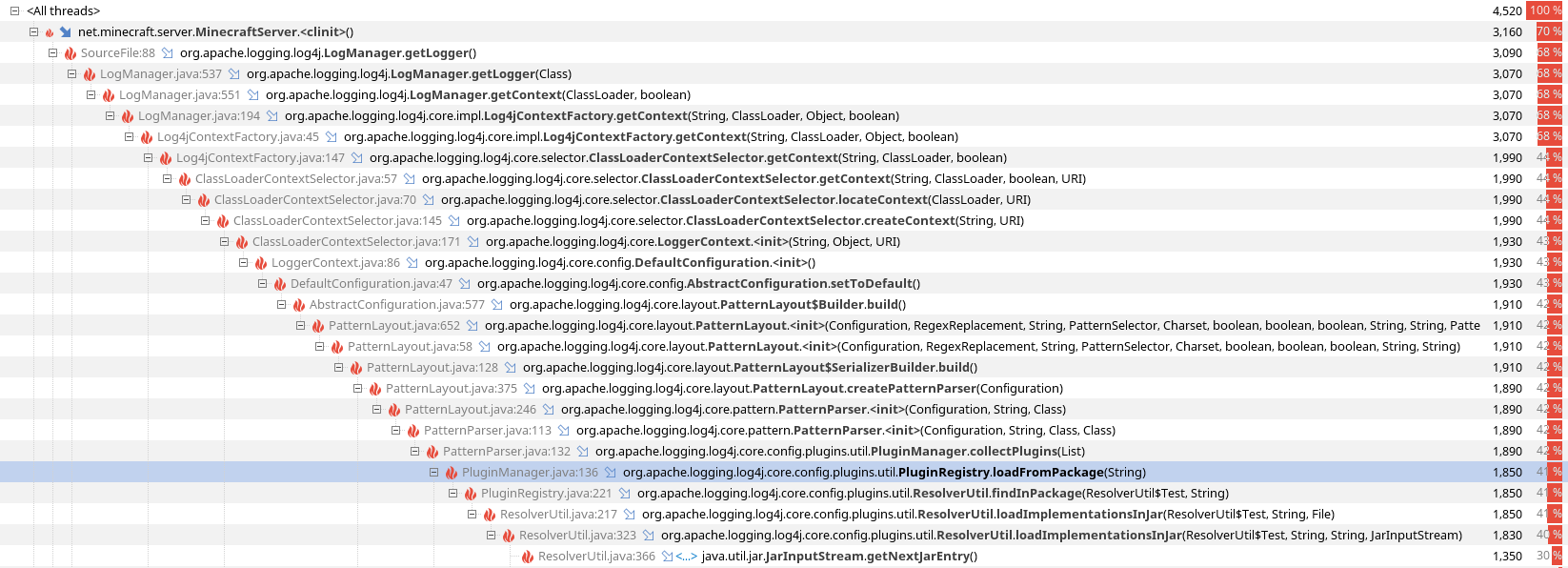
Task: Select the PatternLayout.createPatternParser(Configuration) row
Action: [784, 389]
